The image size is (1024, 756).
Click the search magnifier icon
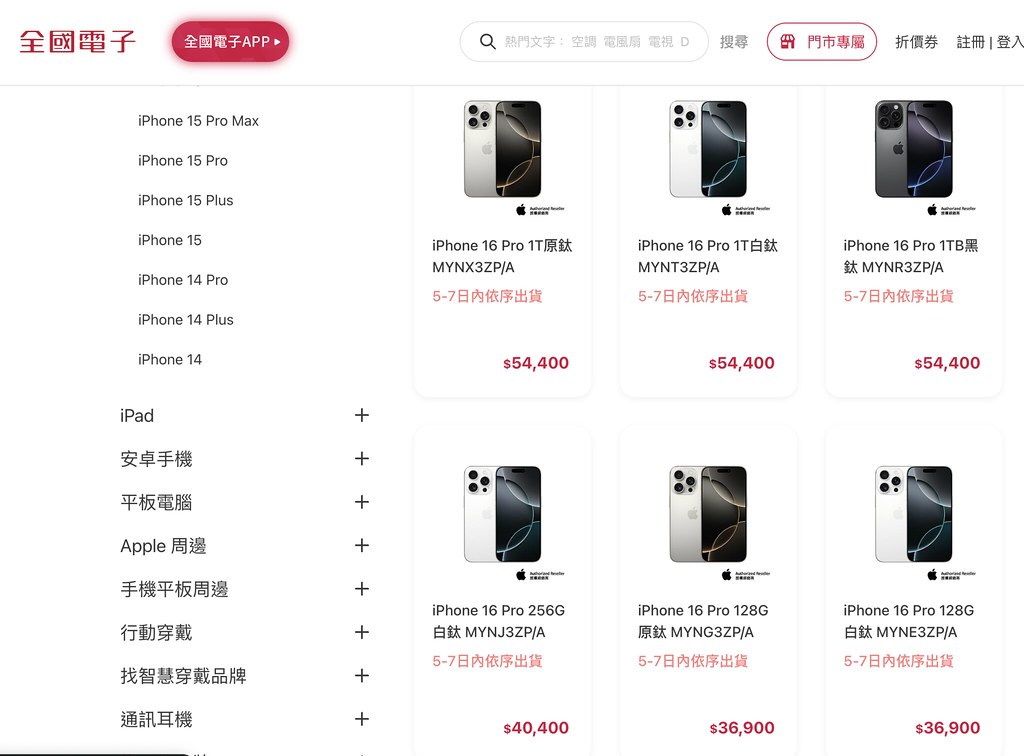click(x=488, y=42)
